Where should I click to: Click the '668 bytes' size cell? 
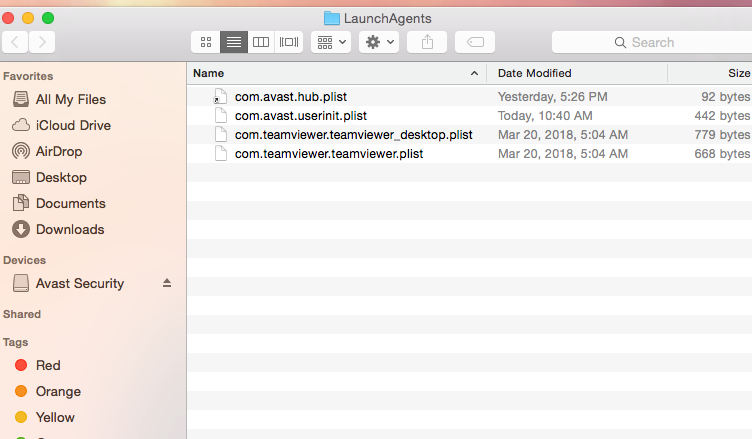click(x=722, y=154)
